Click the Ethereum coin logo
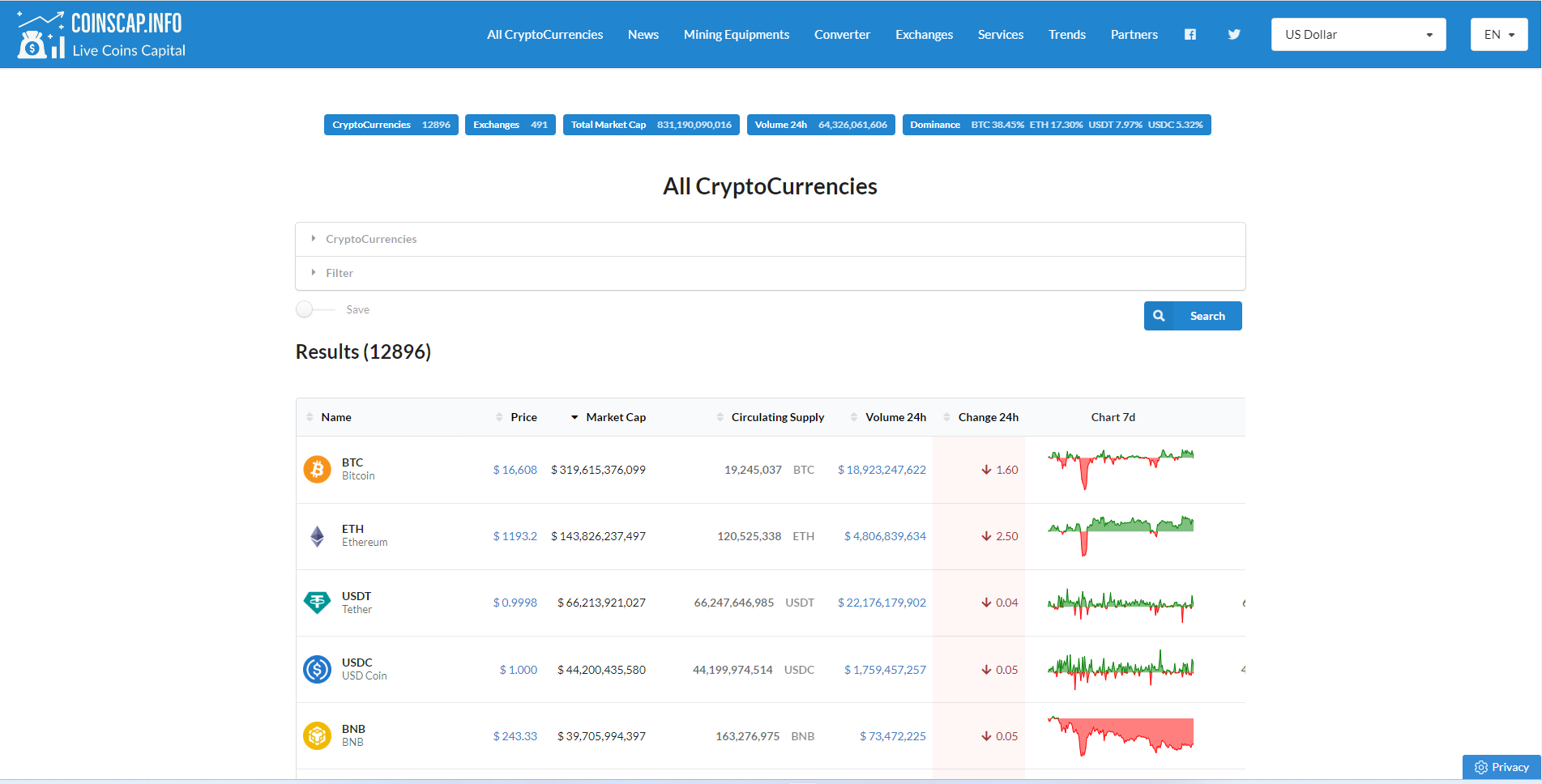 tap(317, 536)
